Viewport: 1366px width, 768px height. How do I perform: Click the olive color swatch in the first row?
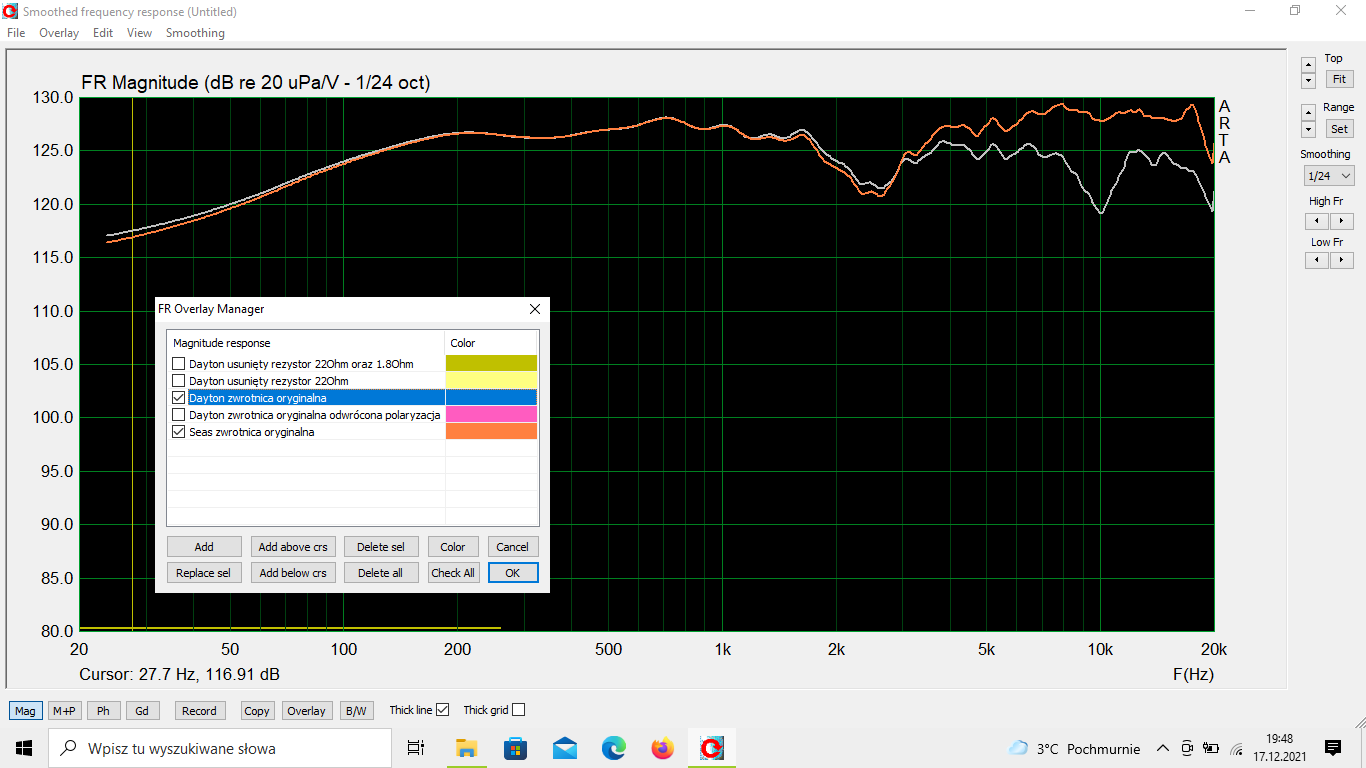[x=491, y=363]
